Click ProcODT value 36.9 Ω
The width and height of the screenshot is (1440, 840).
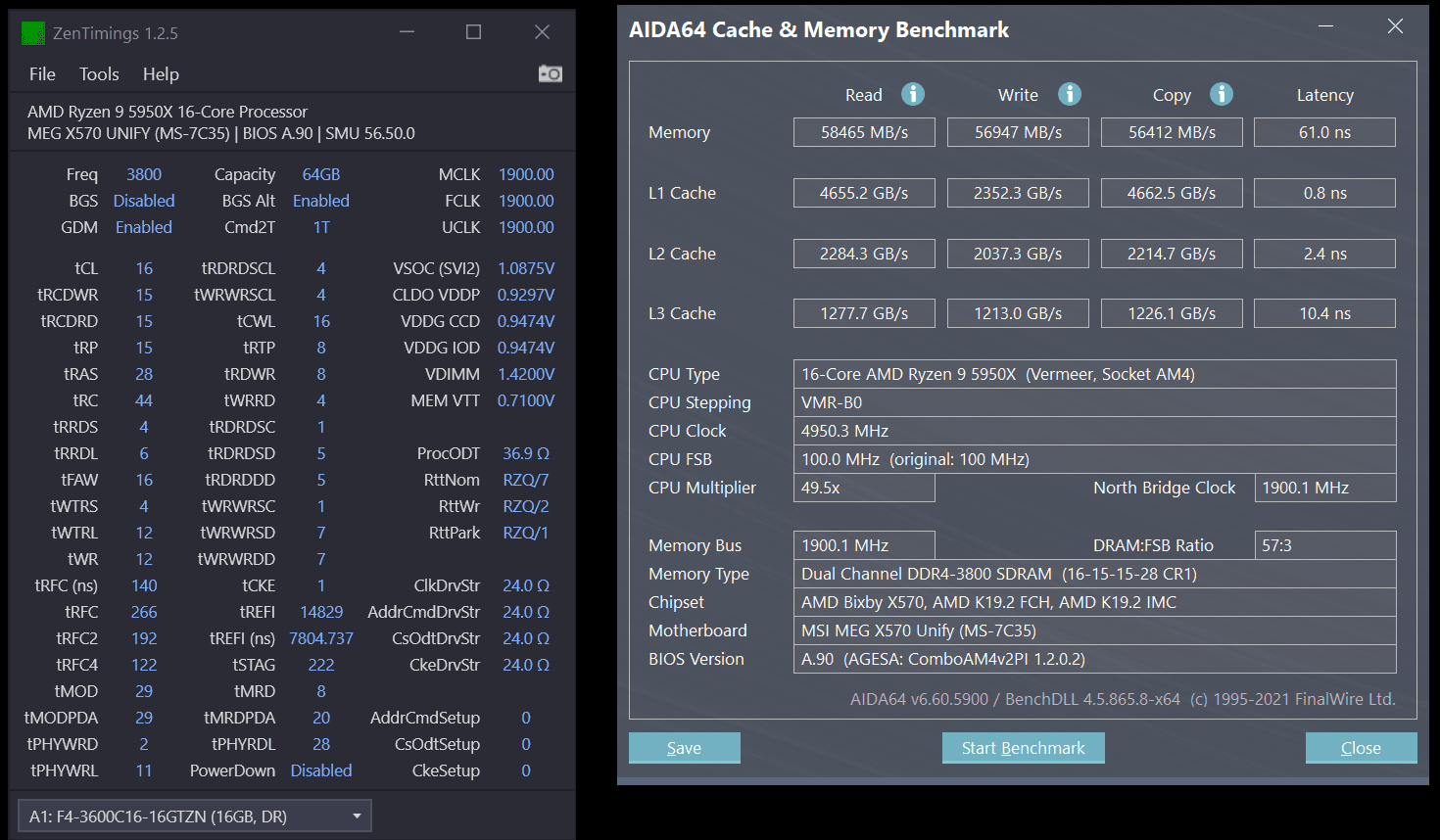tap(526, 453)
